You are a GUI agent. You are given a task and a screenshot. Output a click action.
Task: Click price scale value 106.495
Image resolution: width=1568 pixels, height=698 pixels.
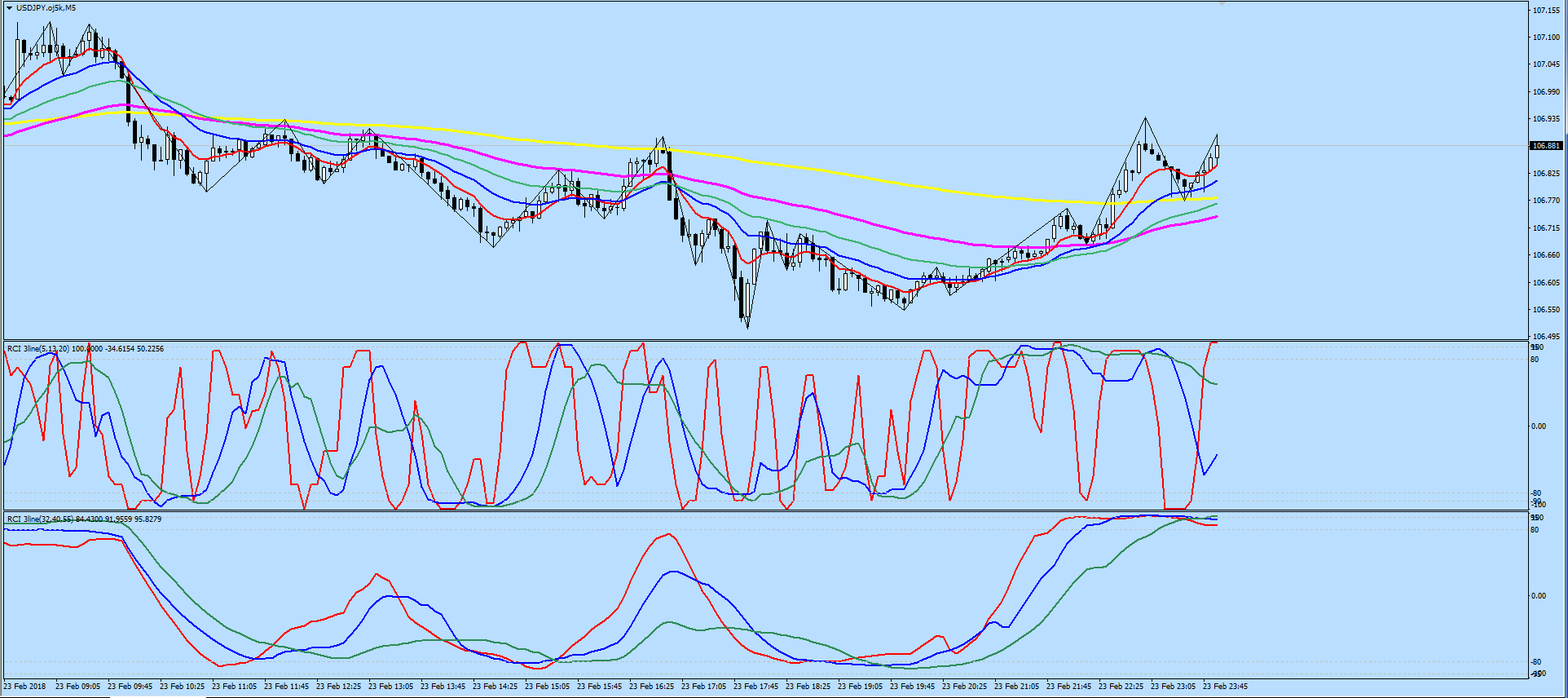tap(1546, 337)
